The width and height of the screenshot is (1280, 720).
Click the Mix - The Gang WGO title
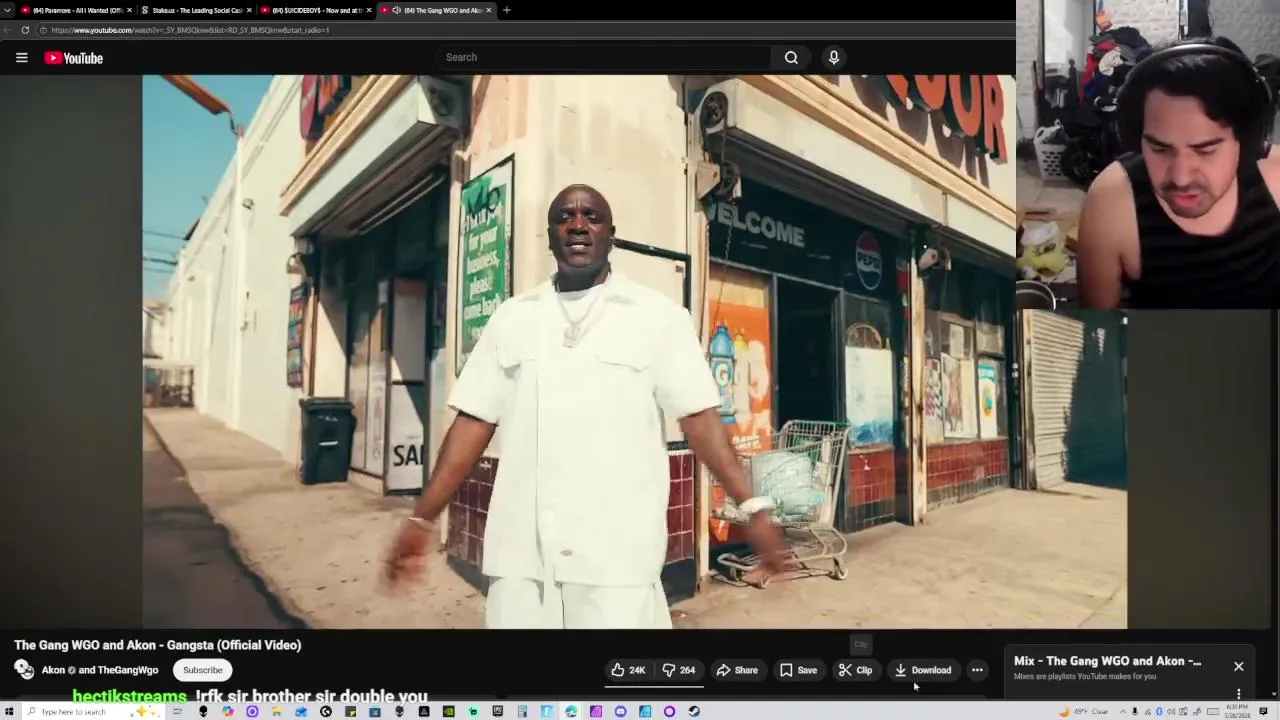[x=1107, y=661]
